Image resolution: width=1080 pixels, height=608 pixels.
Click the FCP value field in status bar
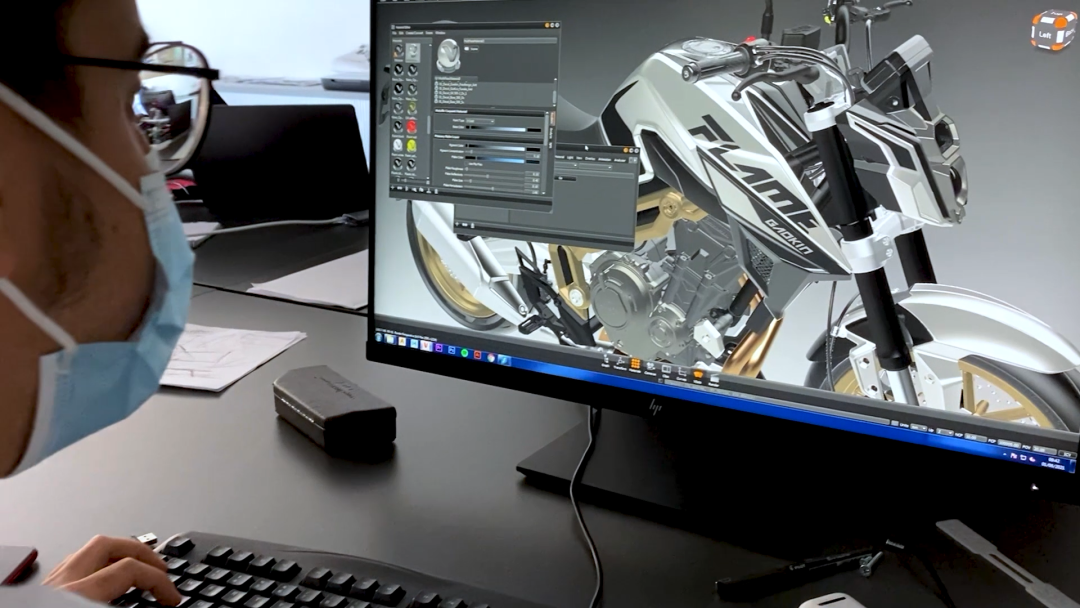[1009, 443]
